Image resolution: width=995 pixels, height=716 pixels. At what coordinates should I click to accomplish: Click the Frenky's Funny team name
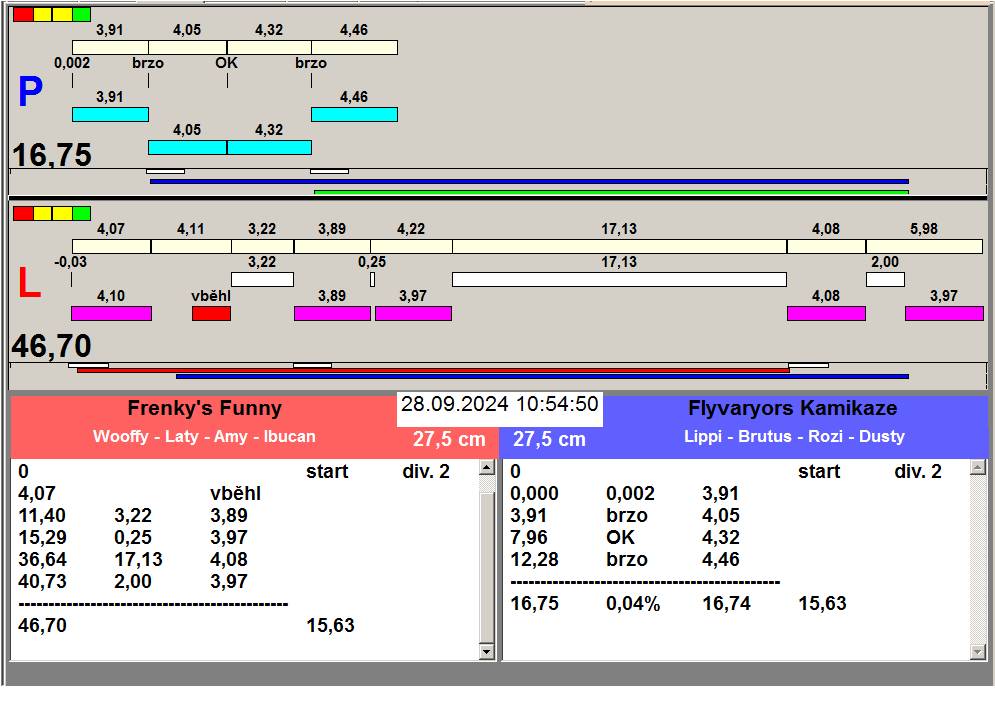[204, 408]
